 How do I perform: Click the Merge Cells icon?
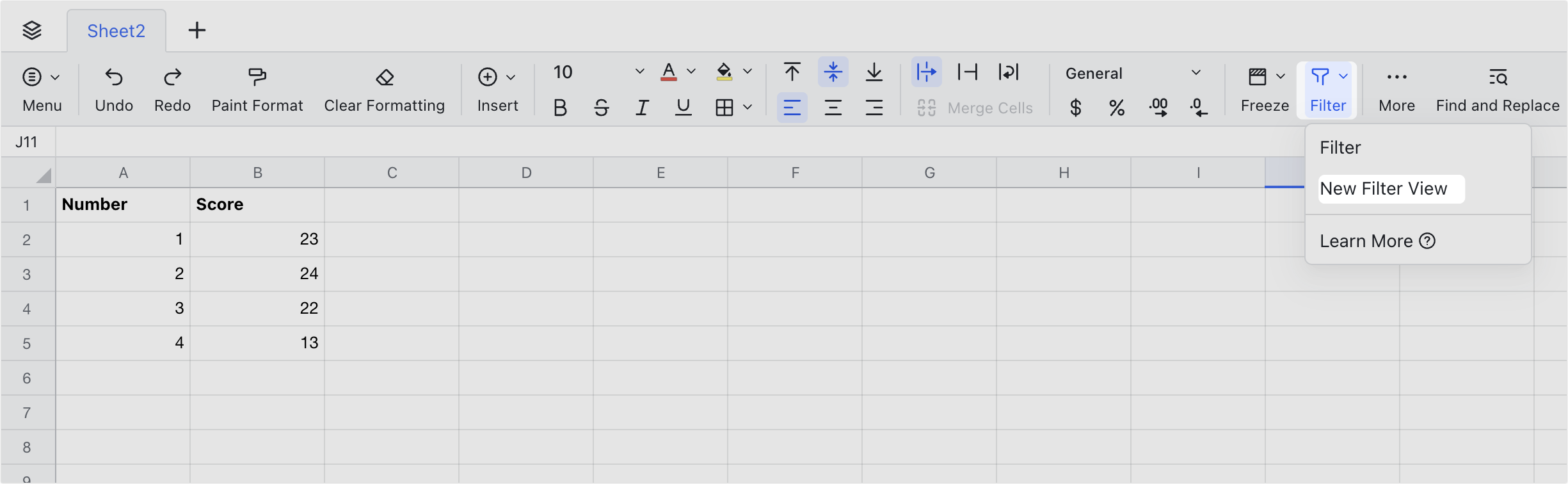[926, 107]
